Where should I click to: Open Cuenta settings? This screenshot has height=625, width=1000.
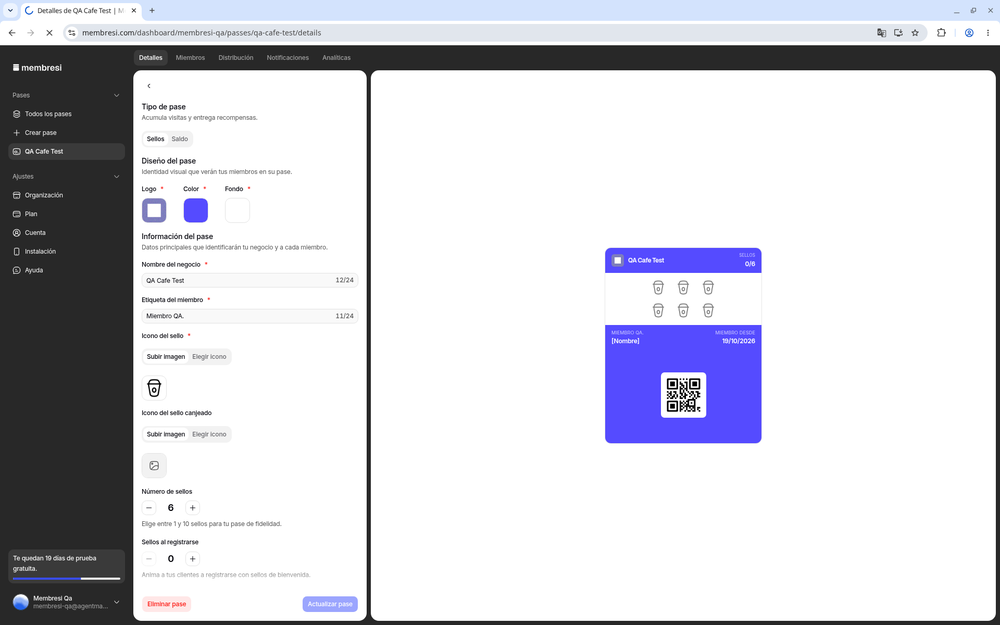pyautogui.click(x=66, y=233)
